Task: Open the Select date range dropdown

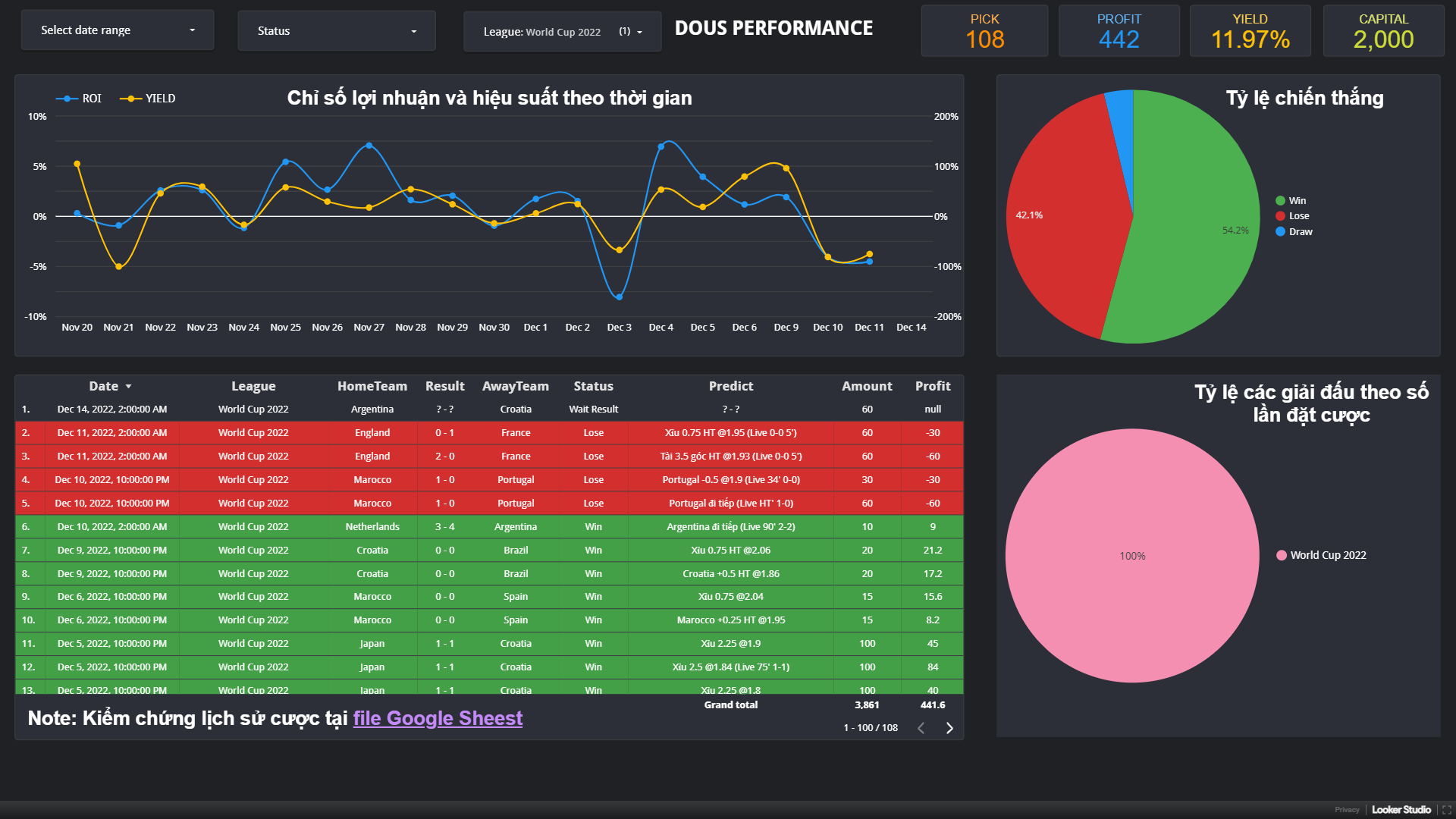Action: point(118,30)
